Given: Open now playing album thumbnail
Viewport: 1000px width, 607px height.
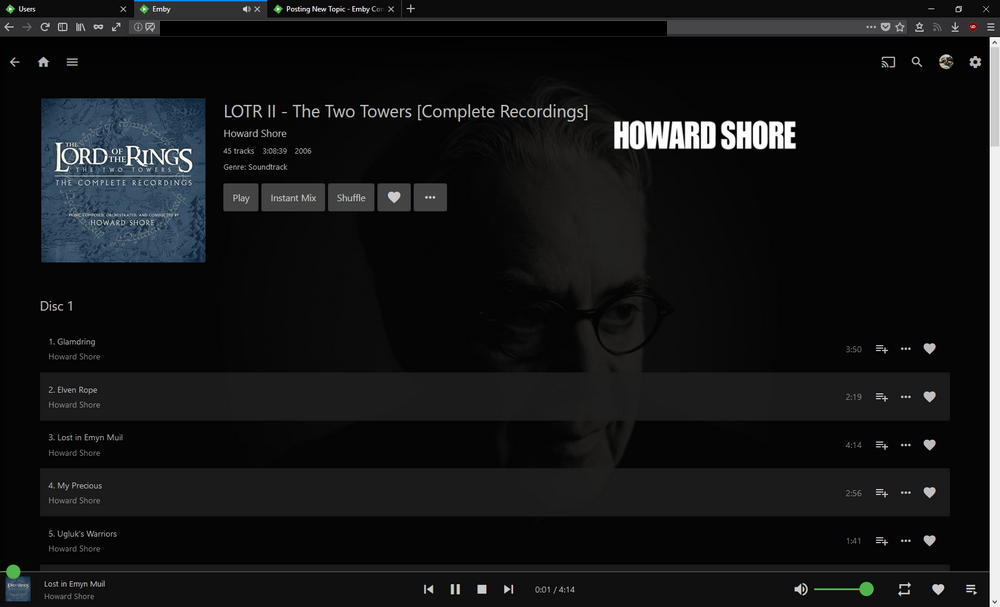Looking at the screenshot, I should (18, 589).
